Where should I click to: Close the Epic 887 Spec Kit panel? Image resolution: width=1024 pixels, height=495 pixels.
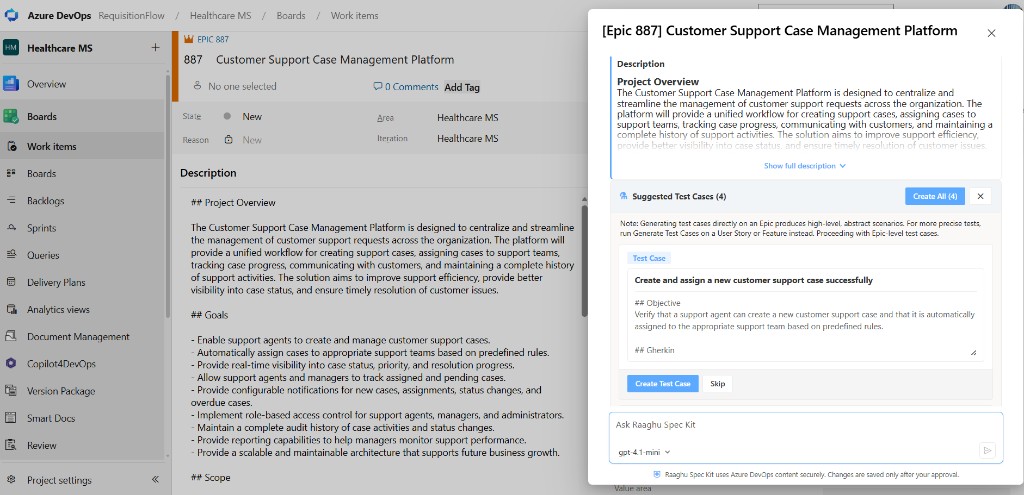991,33
